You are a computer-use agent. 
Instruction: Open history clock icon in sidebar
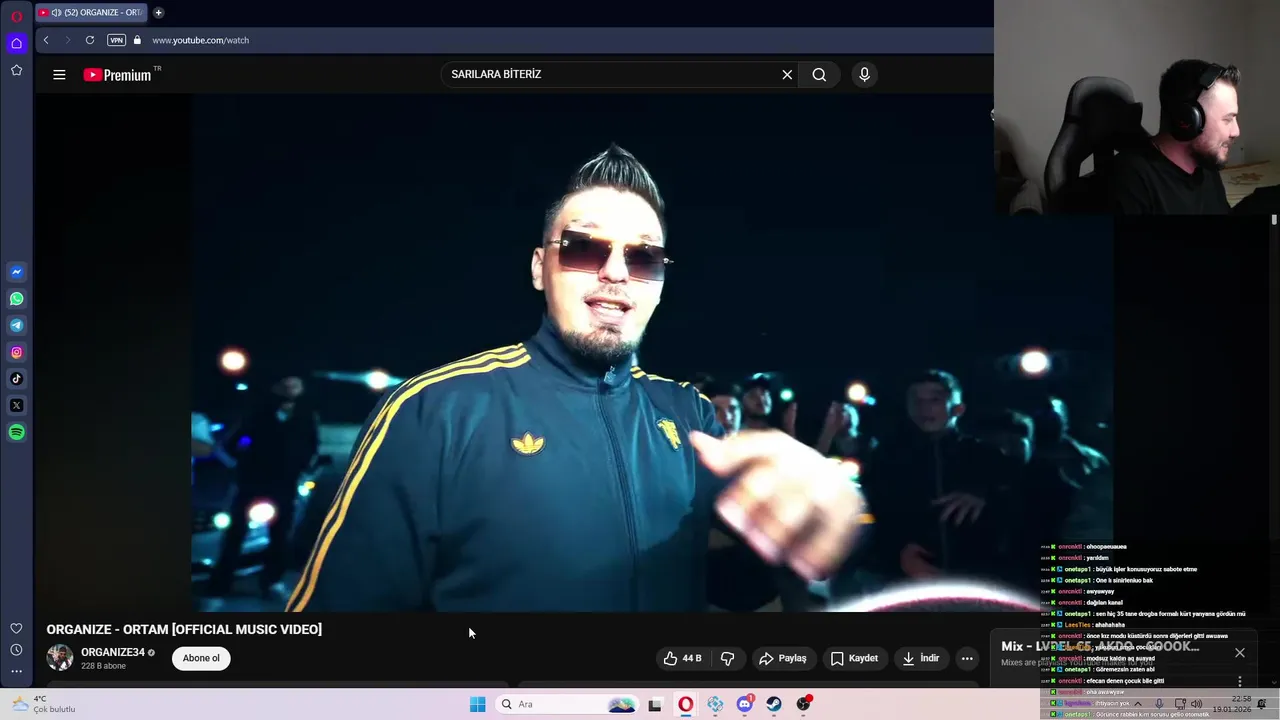[16, 650]
